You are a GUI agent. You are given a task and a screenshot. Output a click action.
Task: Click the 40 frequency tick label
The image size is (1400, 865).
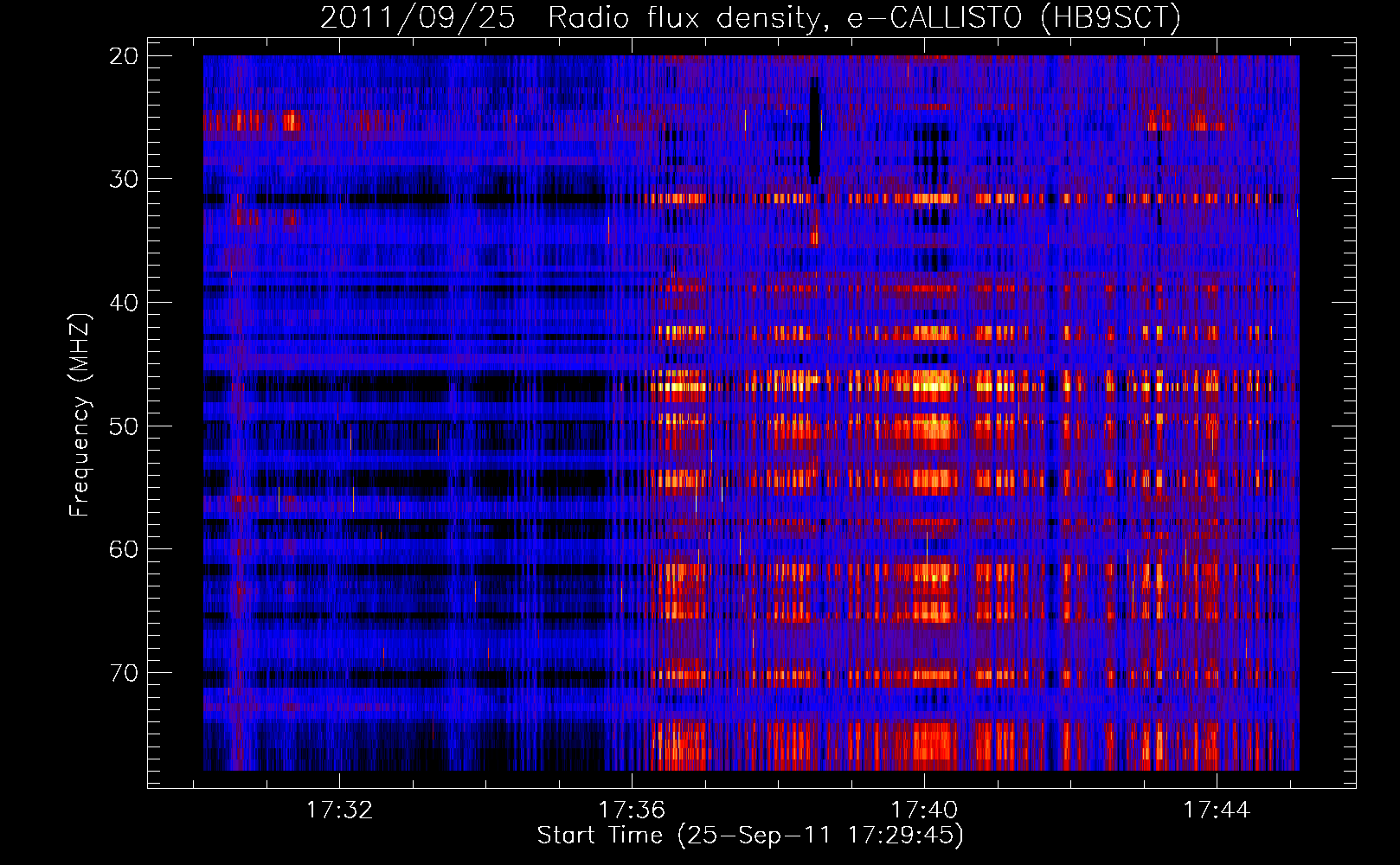pyautogui.click(x=125, y=303)
